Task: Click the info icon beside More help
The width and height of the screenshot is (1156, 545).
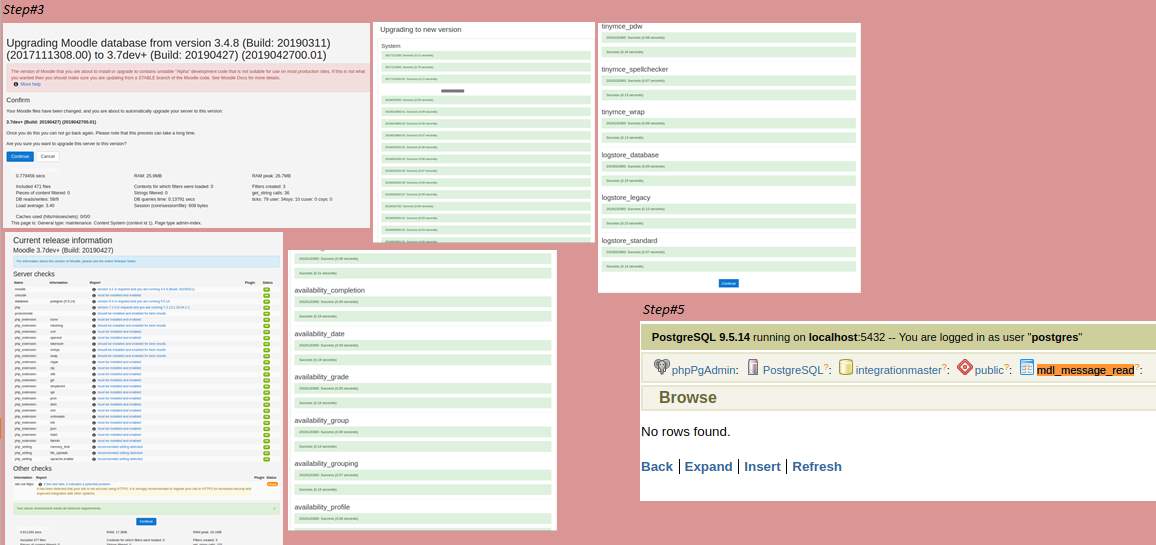Action: 16,84
